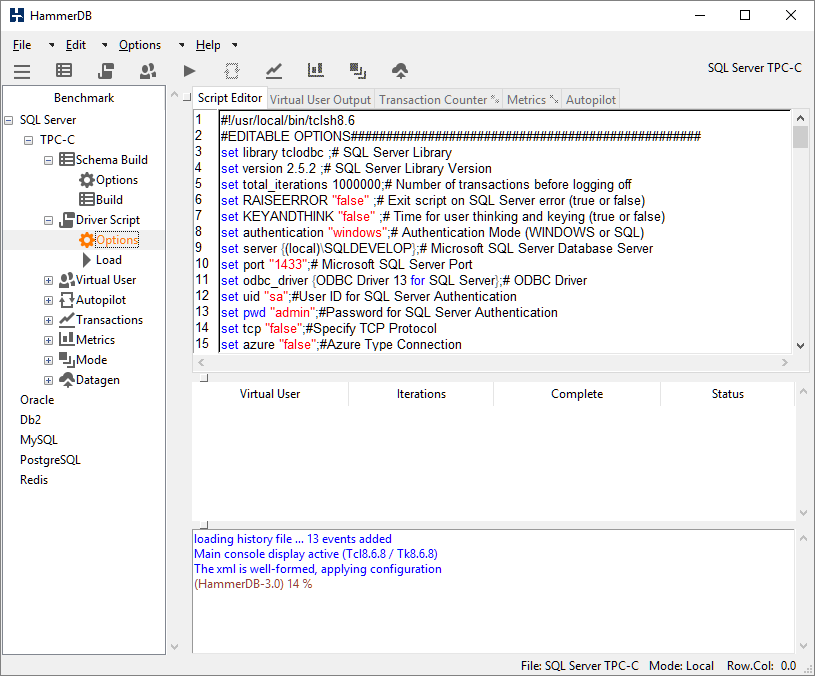This screenshot has height=676, width=815.
Task: Collapse the Driver Script node
Action: pos(48,220)
